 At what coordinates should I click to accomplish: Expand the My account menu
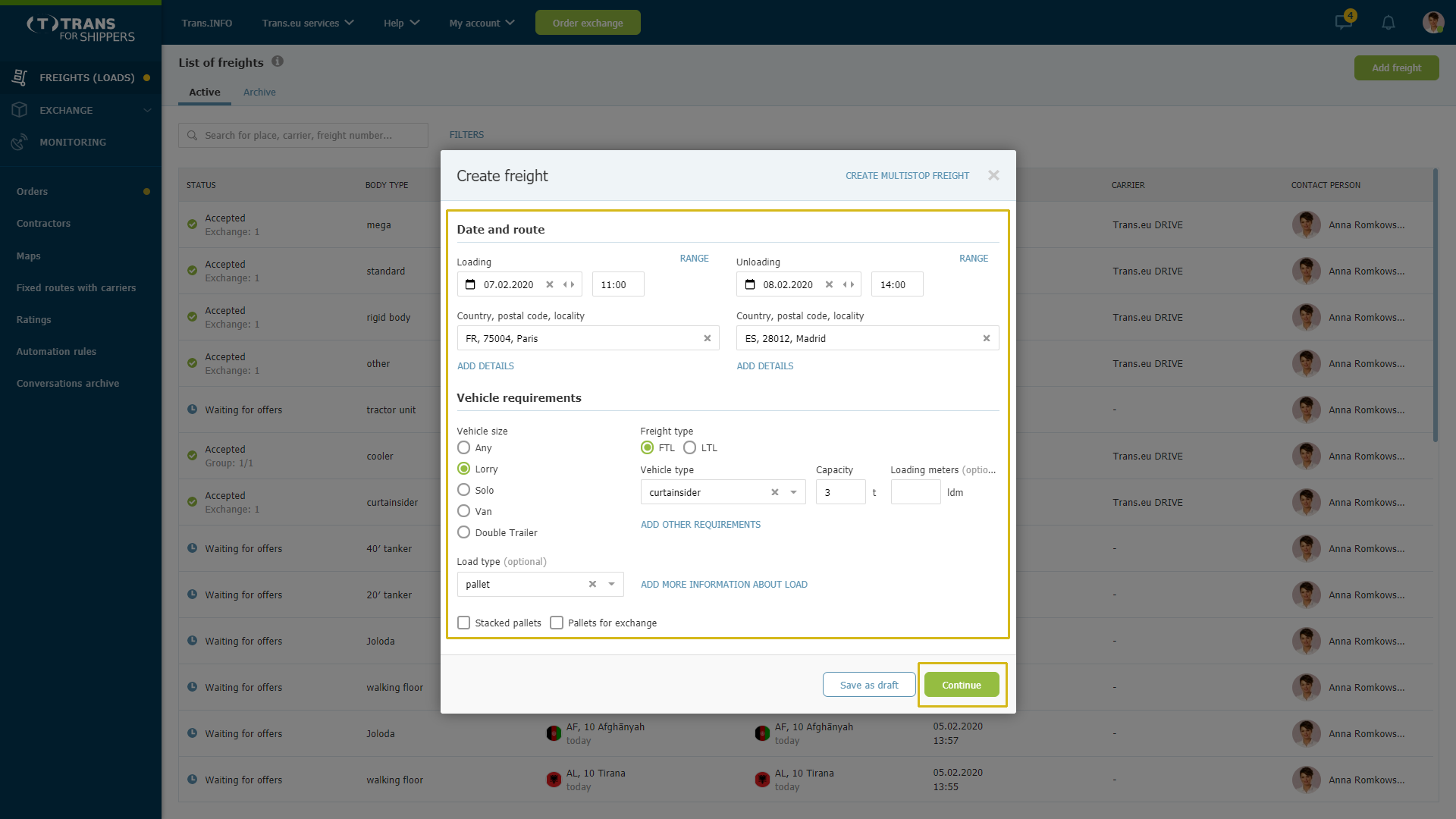(482, 23)
